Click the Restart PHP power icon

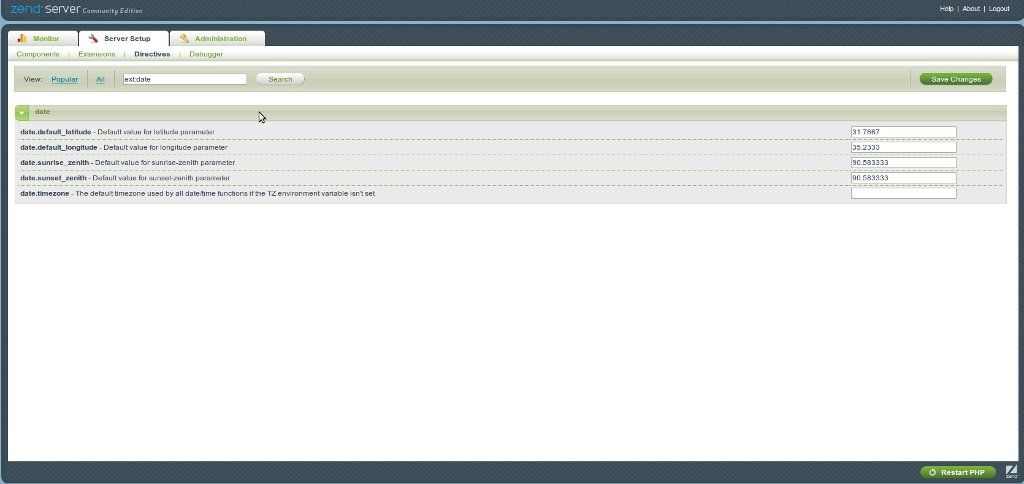[931, 472]
